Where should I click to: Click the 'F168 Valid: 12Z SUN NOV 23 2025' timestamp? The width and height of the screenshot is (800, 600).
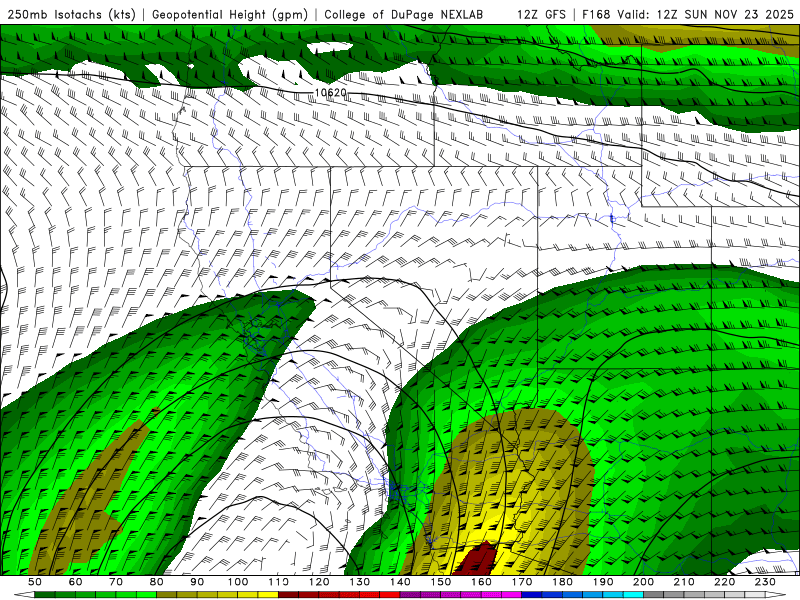click(688, 14)
